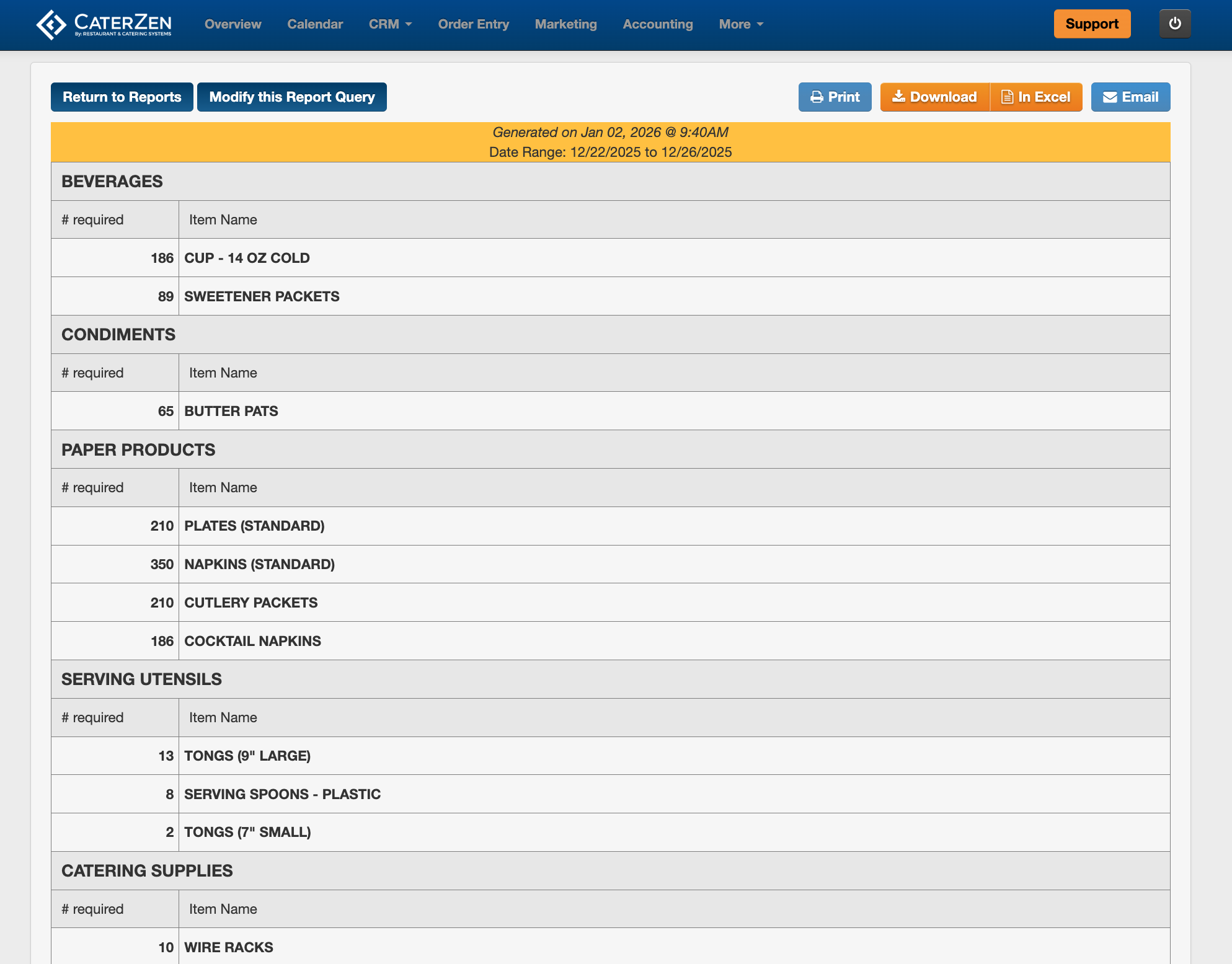This screenshot has height=964, width=1232.
Task: Open the Overview menu item
Action: pyautogui.click(x=233, y=24)
